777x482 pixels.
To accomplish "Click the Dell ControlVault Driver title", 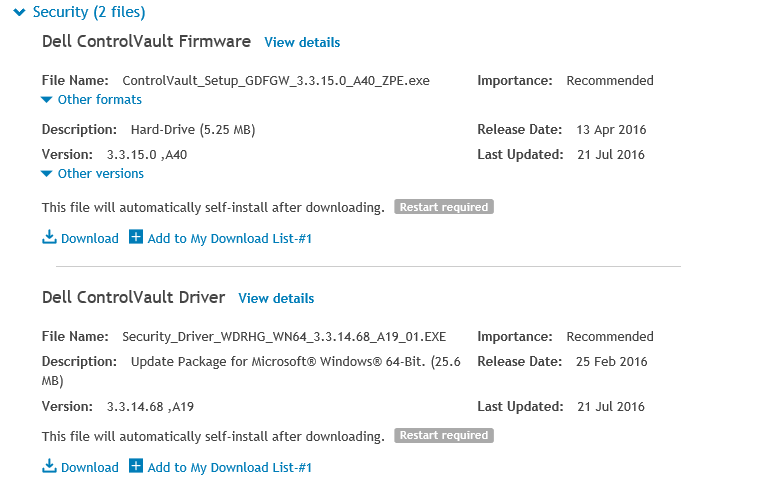I will pyautogui.click(x=133, y=298).
